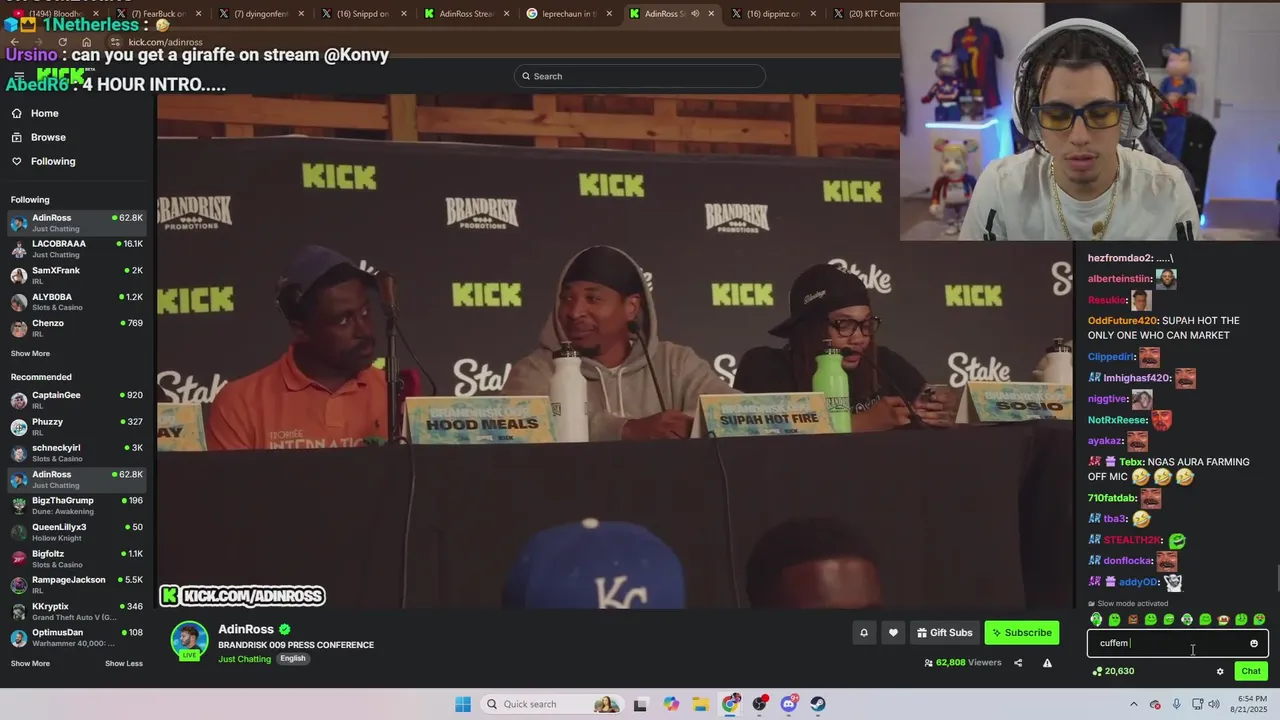The image size is (1280, 720).
Task: Click system tray volume icon
Action: click(x=1214, y=704)
